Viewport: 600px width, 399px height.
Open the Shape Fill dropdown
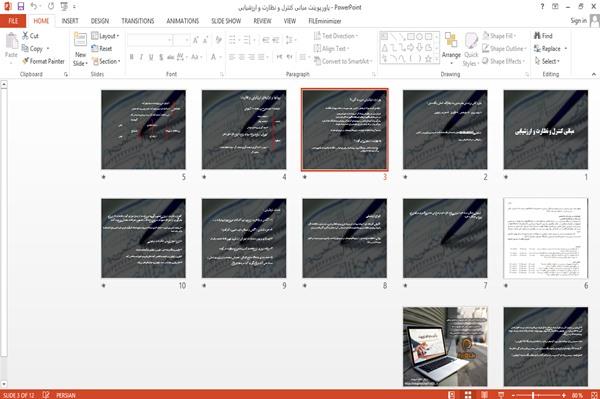click(499, 36)
